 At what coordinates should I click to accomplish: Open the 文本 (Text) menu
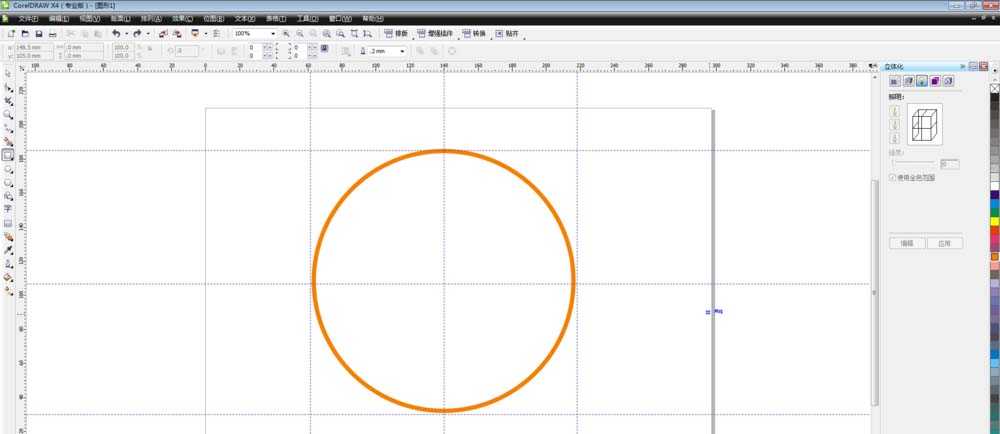[x=244, y=19]
